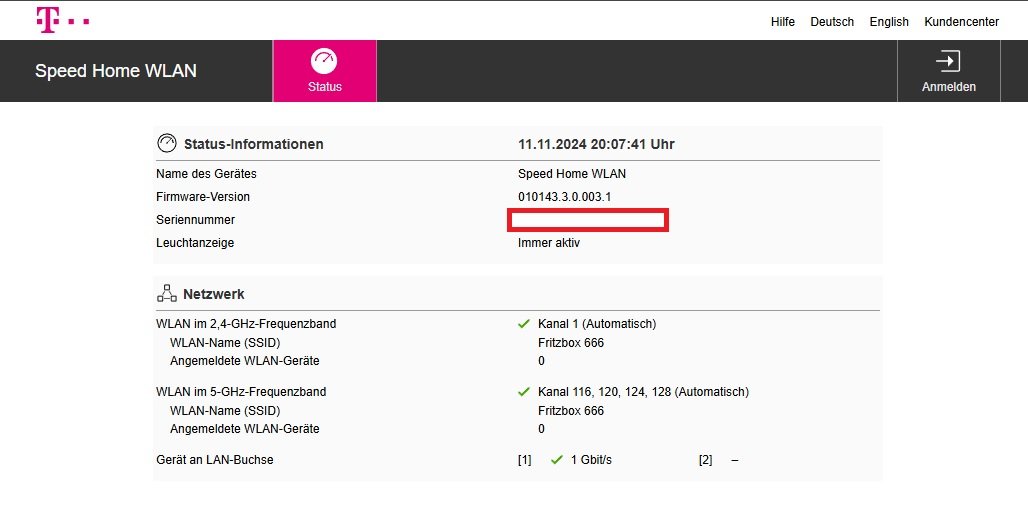The width and height of the screenshot is (1028, 528).
Task: Select the device name value Speed Home WLAN
Action: (572, 174)
